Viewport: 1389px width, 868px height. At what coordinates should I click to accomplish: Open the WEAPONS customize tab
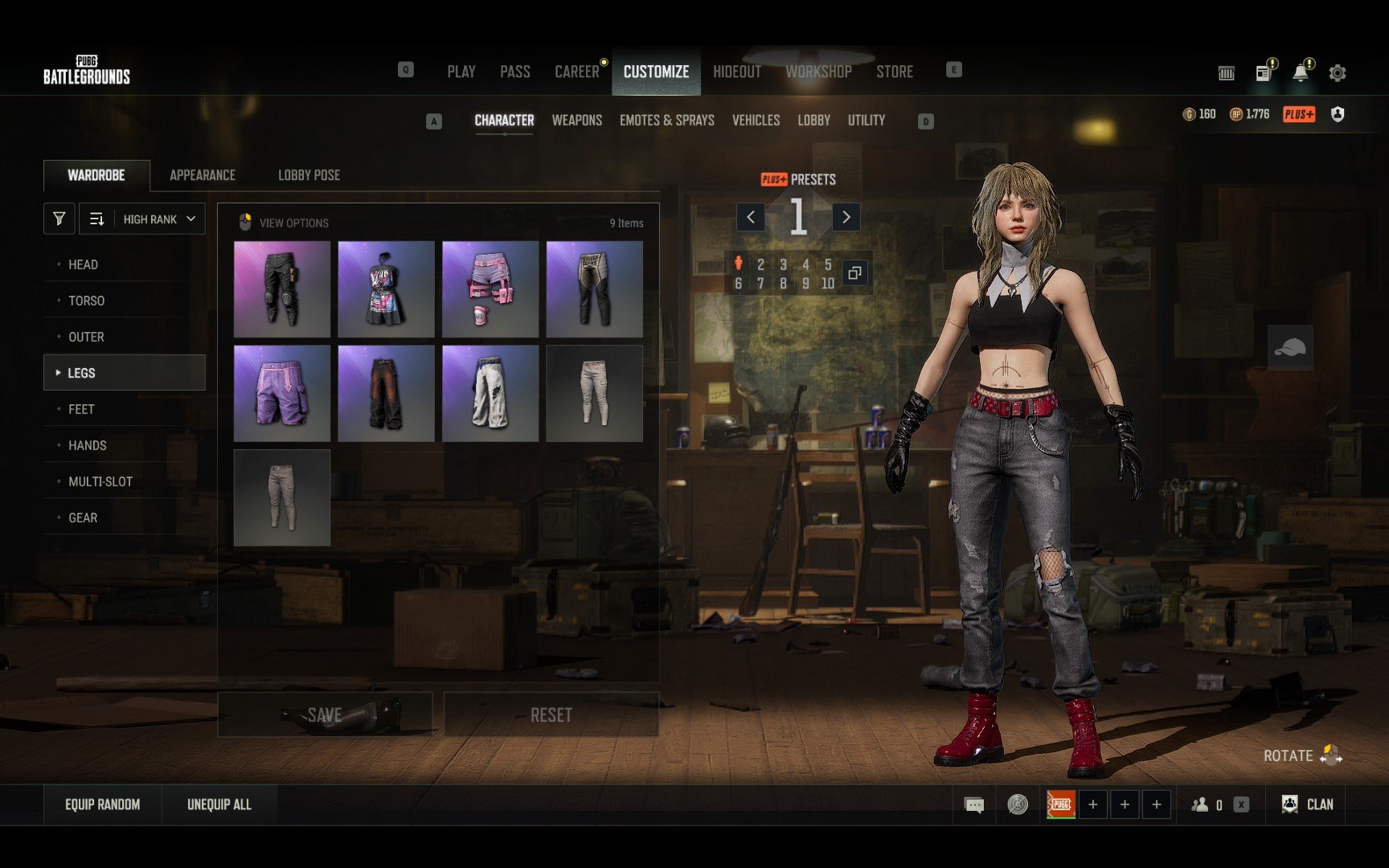click(577, 121)
